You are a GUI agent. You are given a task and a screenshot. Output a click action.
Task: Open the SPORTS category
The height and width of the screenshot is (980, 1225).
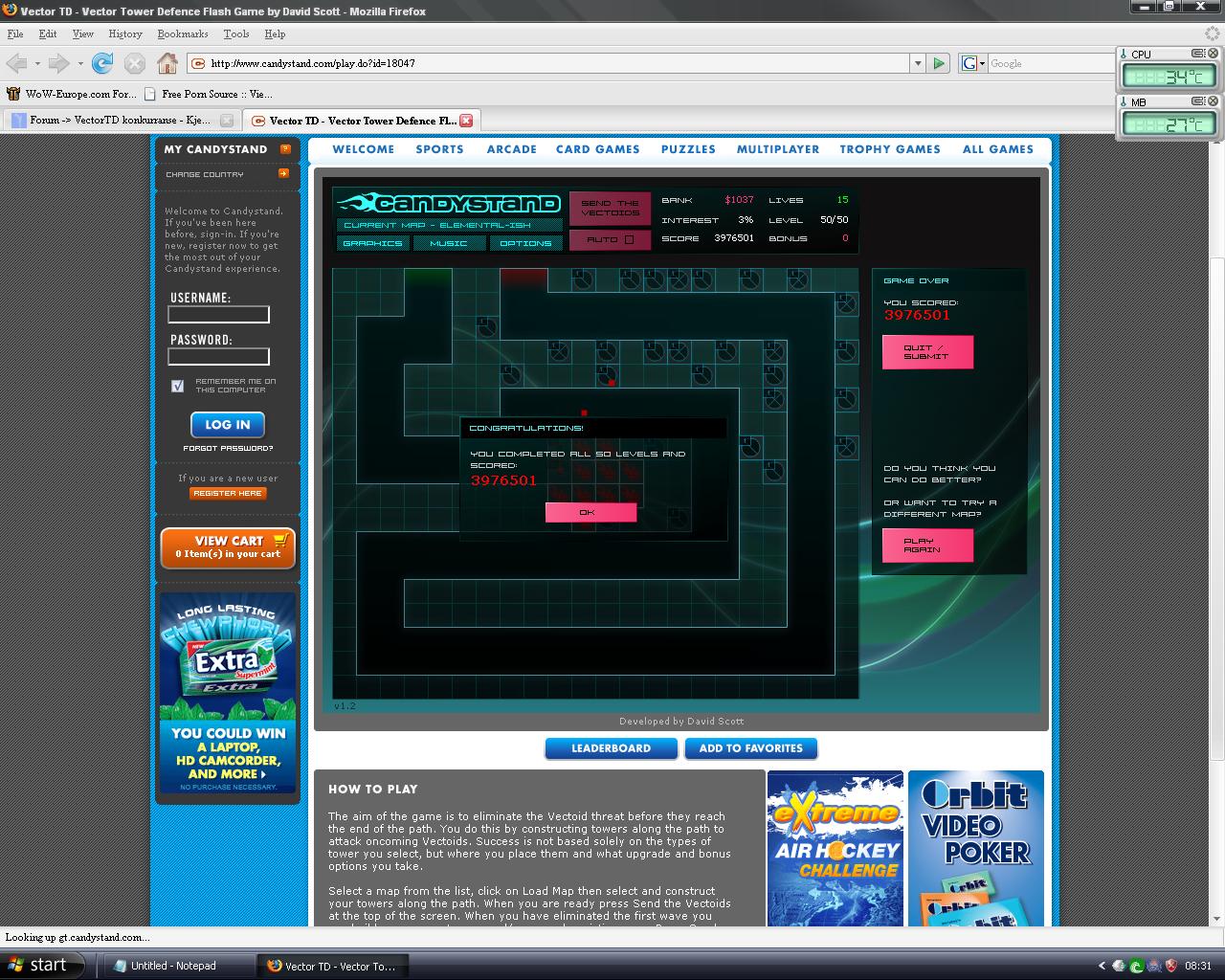pos(439,149)
